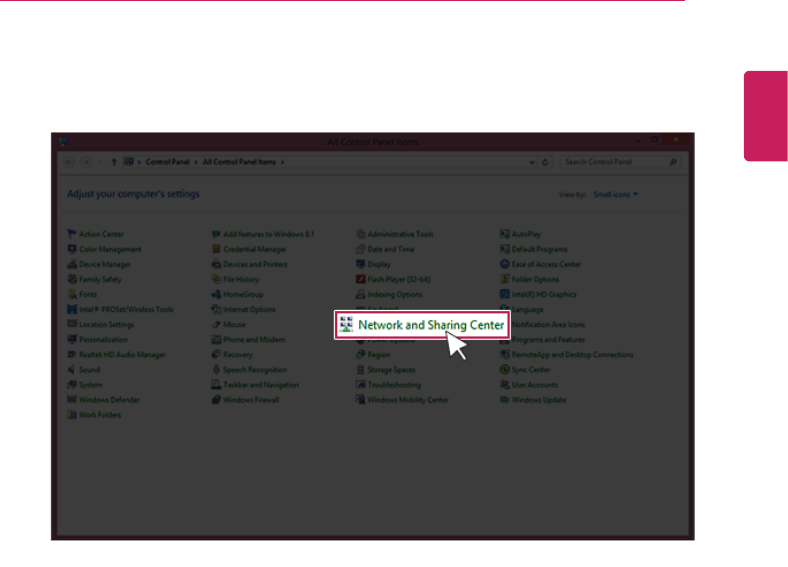Click the Date and Time icon
This screenshot has width=788, height=567.
[360, 249]
